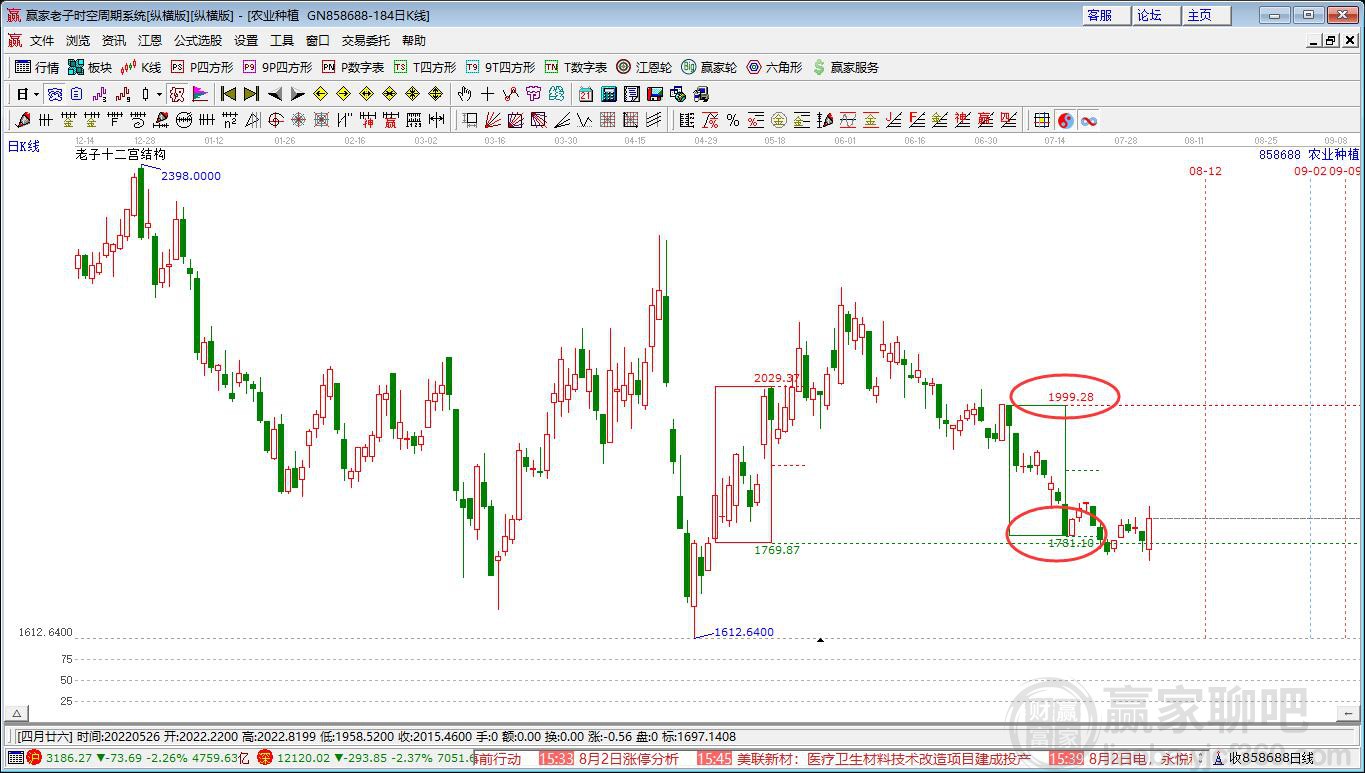Select the Gann fan lines tool
Image resolution: width=1365 pixels, height=773 pixels.
[492, 120]
